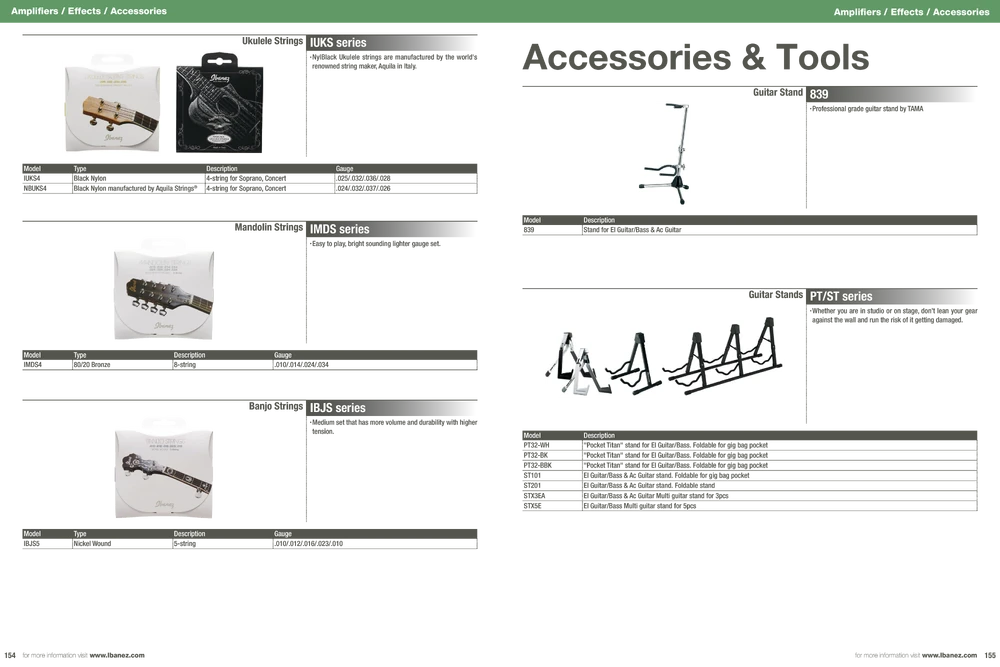Click right page Amplifiers / Effects / Accessories header

[x=911, y=11]
